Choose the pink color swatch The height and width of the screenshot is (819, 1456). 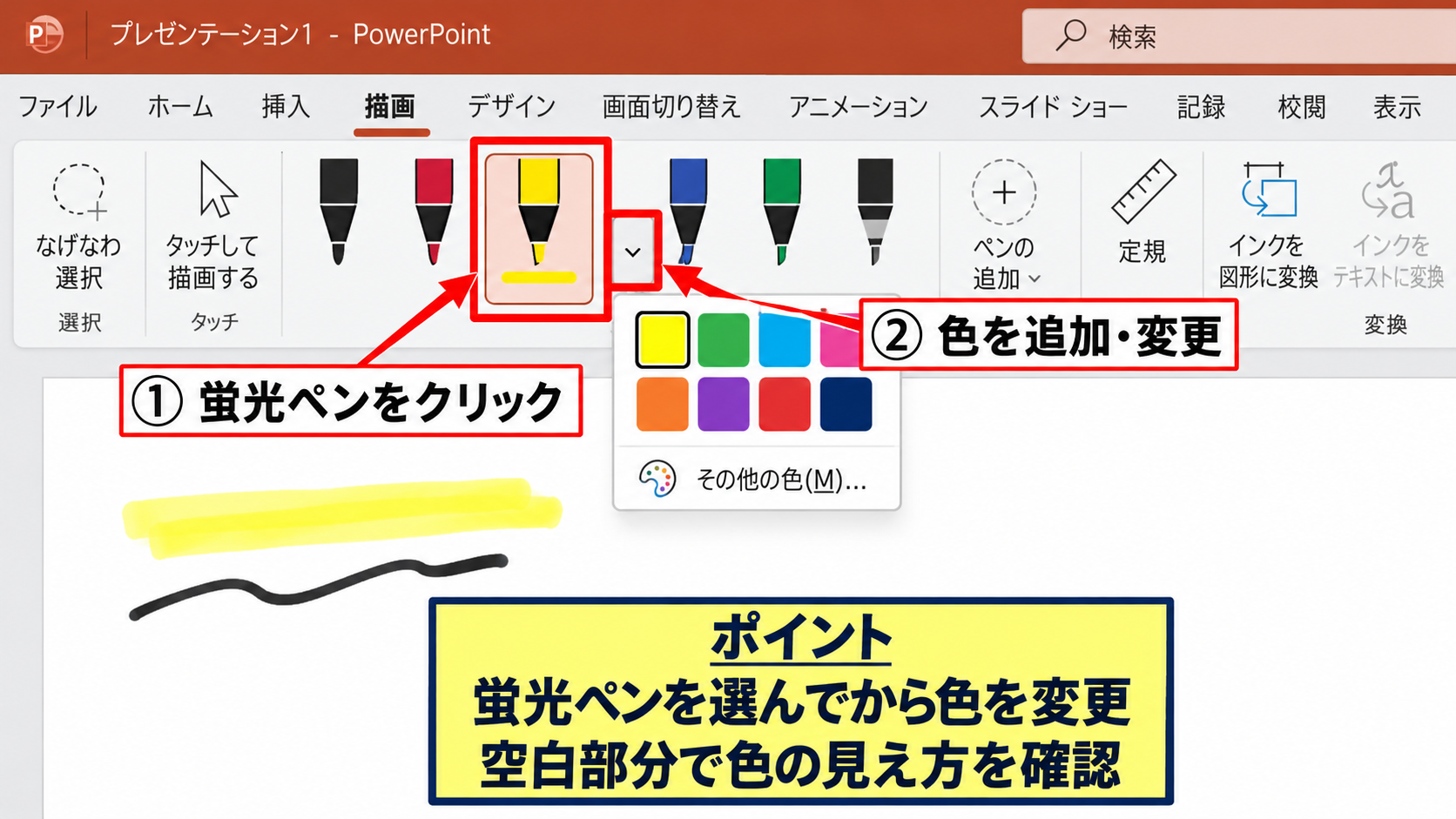point(839,339)
